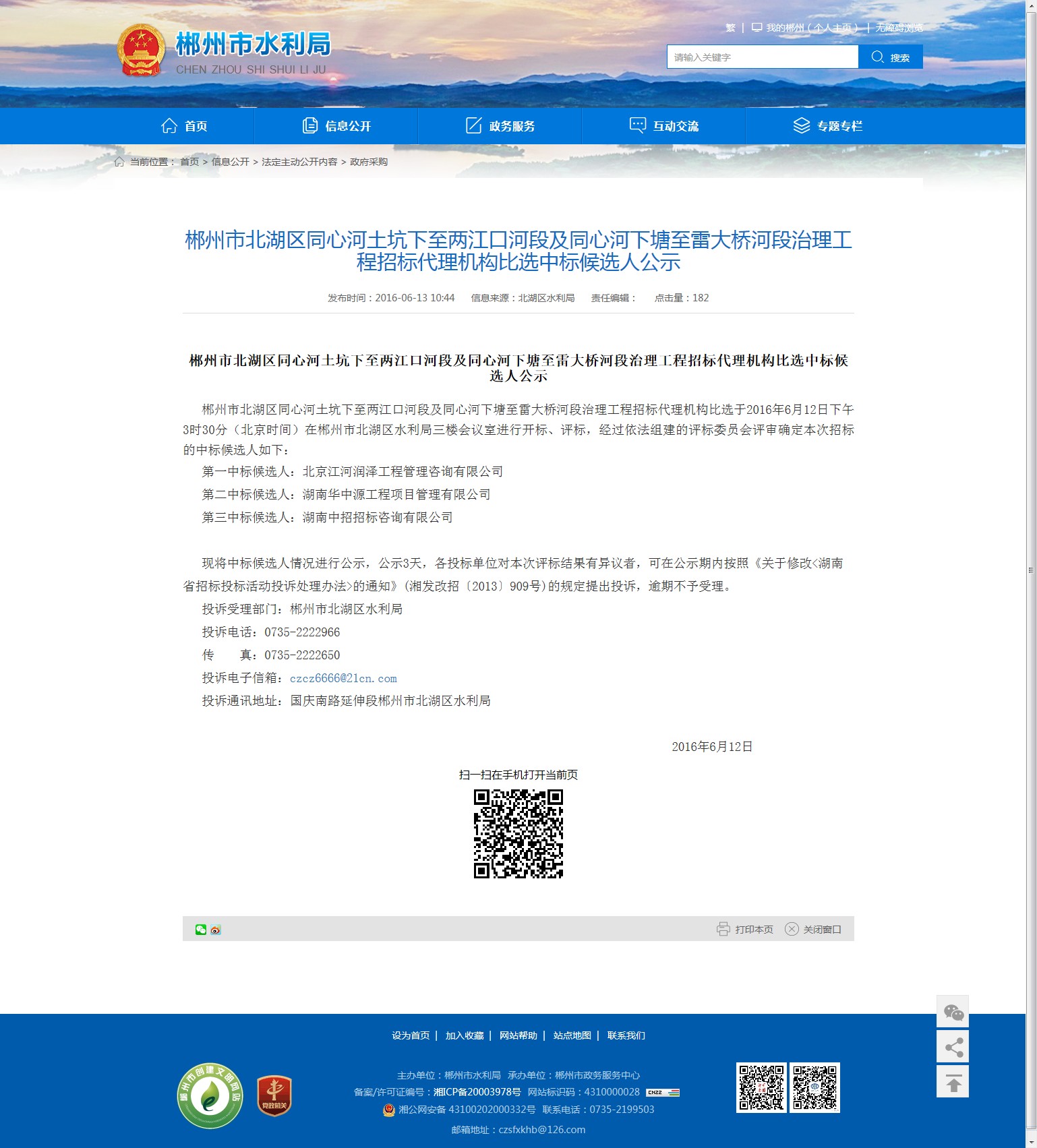Share article via WeChat icon in grey bar

pyautogui.click(x=201, y=930)
